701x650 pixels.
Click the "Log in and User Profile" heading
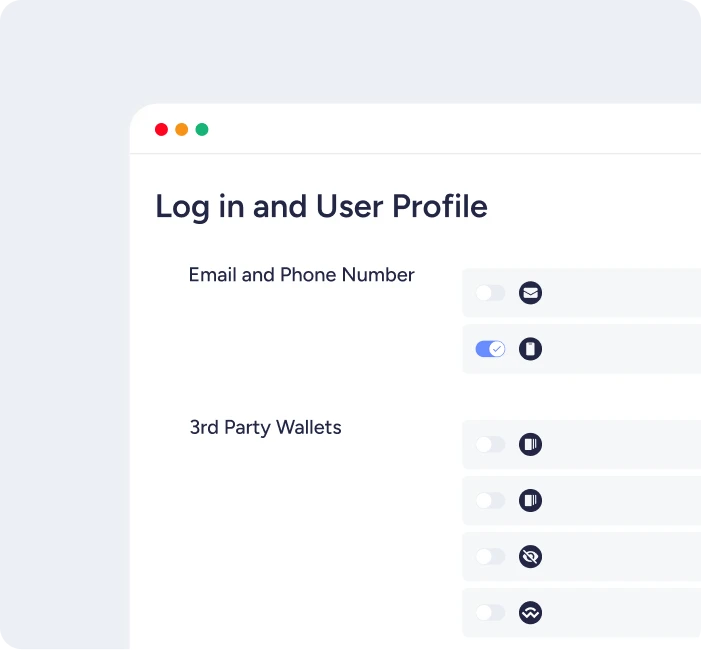pos(321,207)
